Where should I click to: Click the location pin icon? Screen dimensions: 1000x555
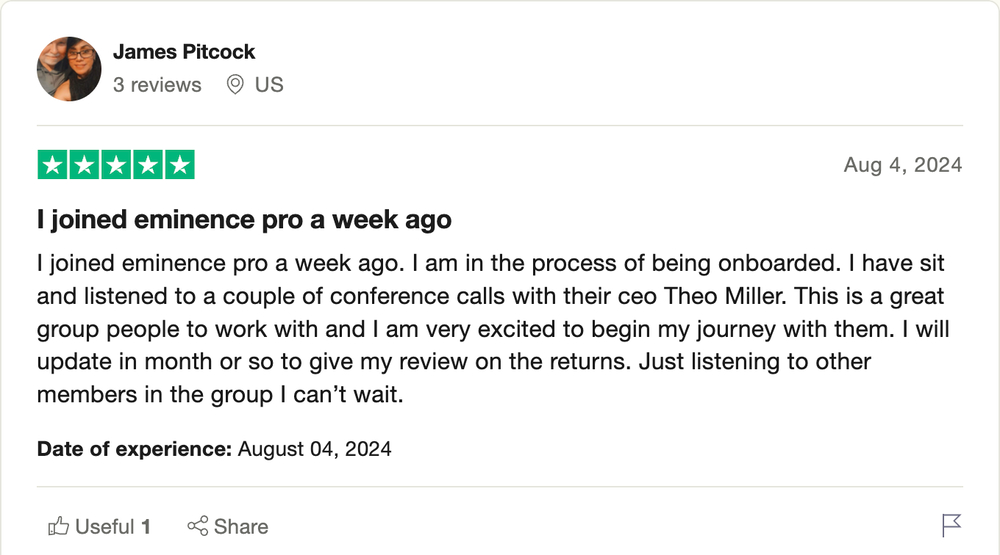pos(235,85)
